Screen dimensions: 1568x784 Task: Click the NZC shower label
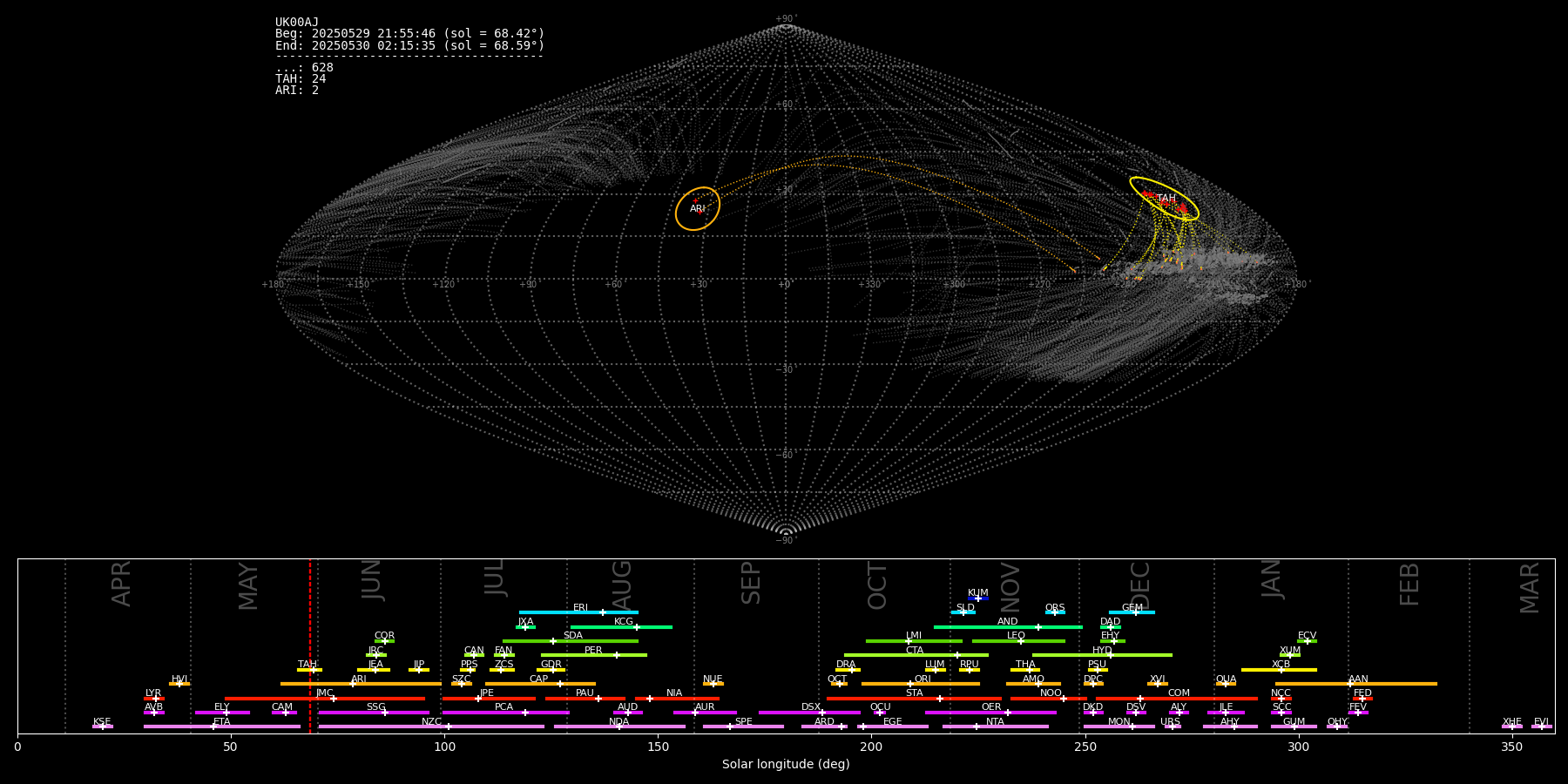click(432, 722)
